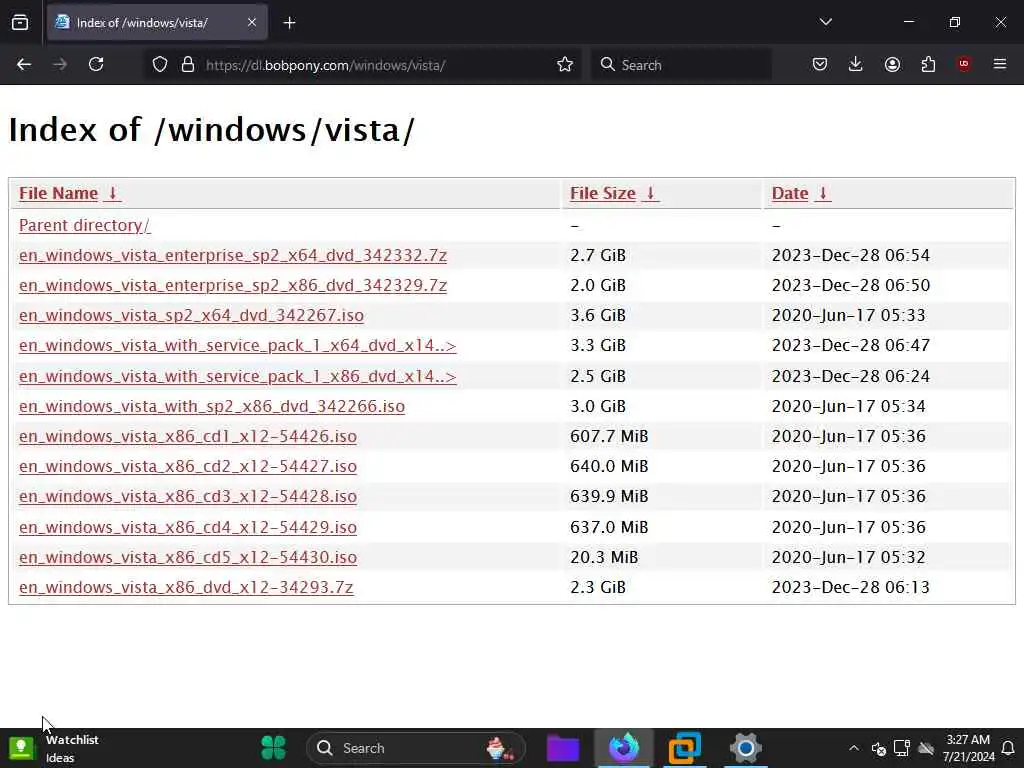Save page to Pocket
1024x768 pixels.
[820, 65]
